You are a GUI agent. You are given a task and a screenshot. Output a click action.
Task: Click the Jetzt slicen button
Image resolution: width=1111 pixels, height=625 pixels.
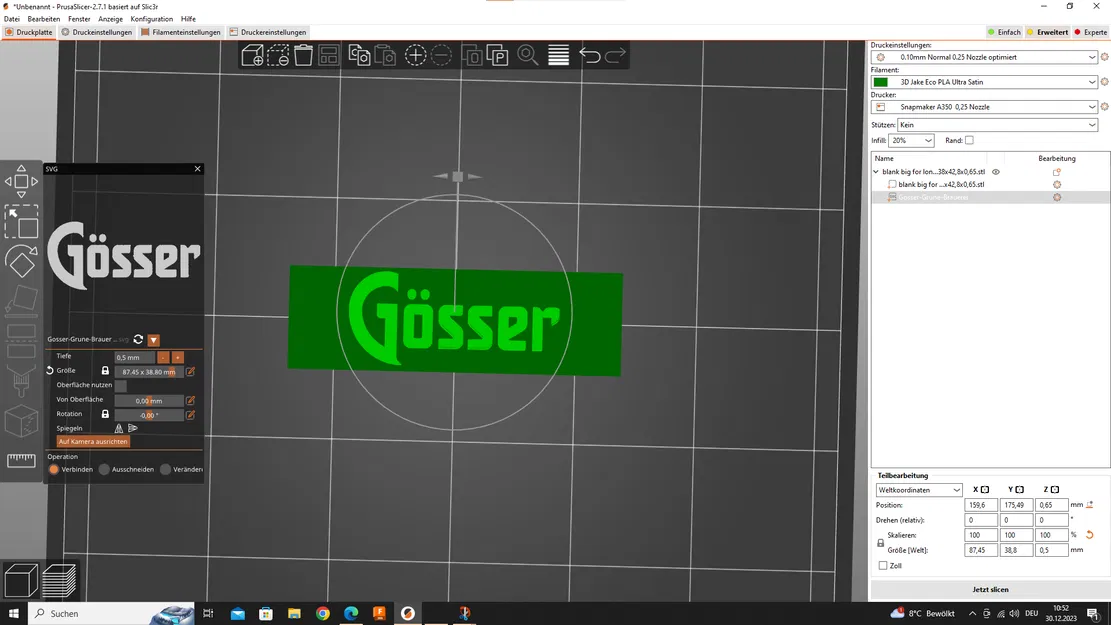click(990, 590)
